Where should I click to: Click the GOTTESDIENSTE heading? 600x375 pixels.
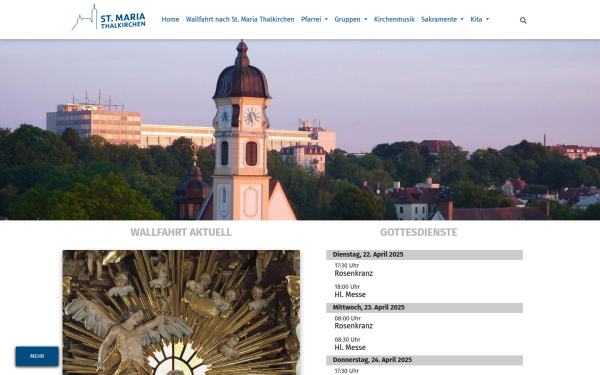point(418,232)
